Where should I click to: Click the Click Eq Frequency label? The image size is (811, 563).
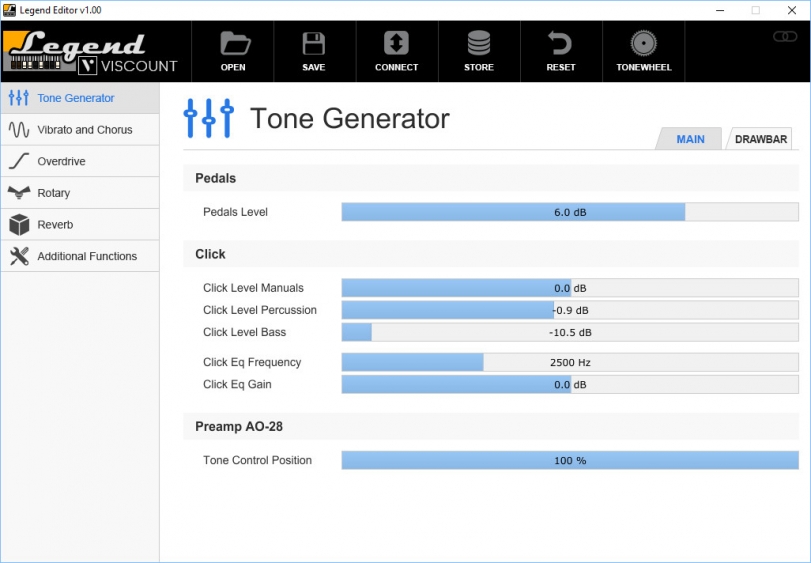[x=252, y=362]
